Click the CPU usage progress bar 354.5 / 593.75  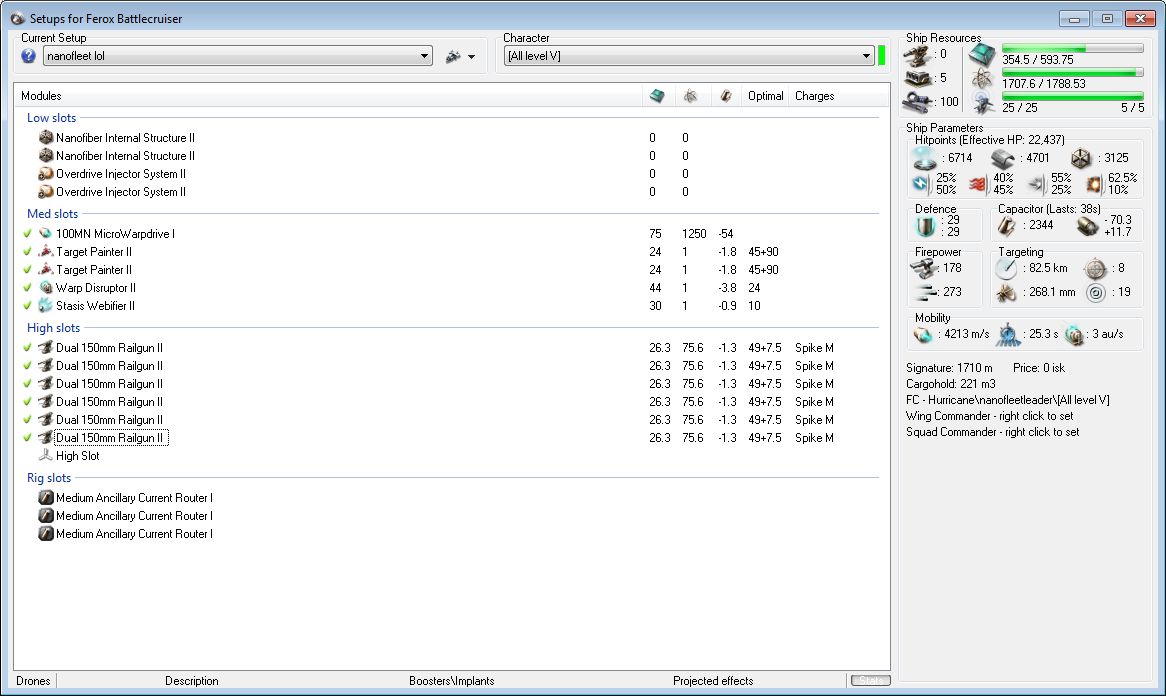pyautogui.click(x=1072, y=48)
